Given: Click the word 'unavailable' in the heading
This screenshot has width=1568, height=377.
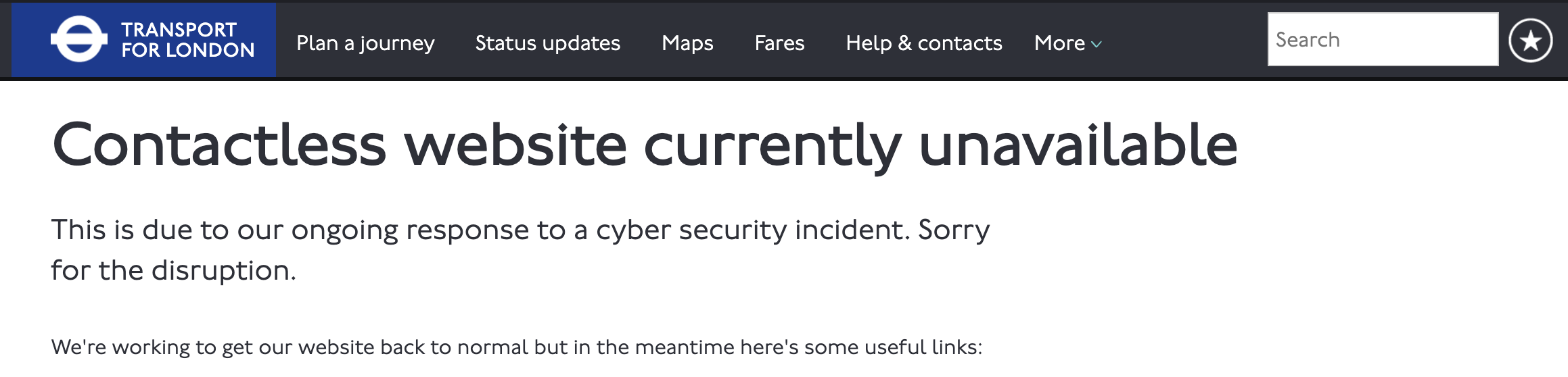Looking at the screenshot, I should (x=1078, y=145).
